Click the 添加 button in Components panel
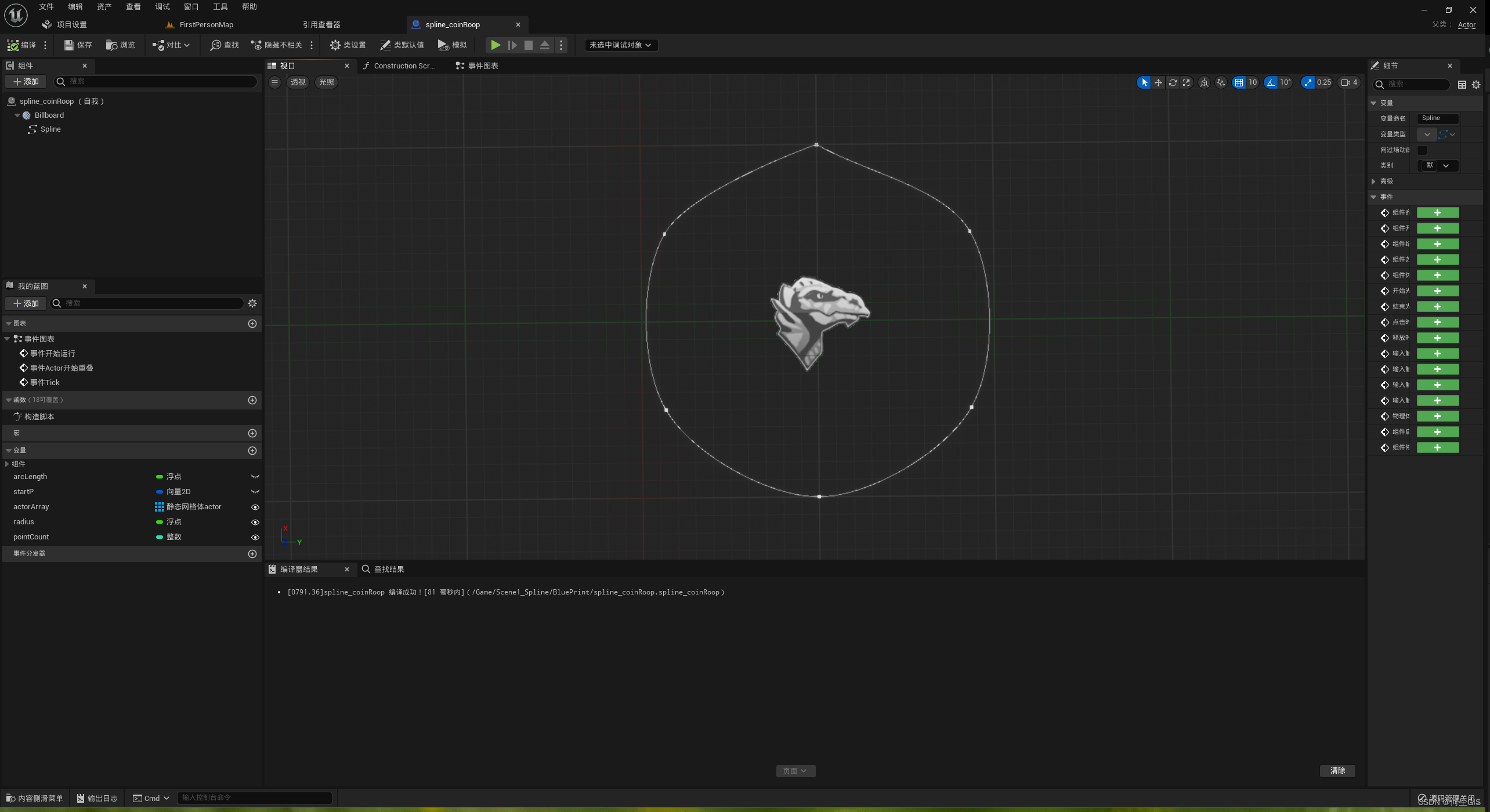 [26, 82]
